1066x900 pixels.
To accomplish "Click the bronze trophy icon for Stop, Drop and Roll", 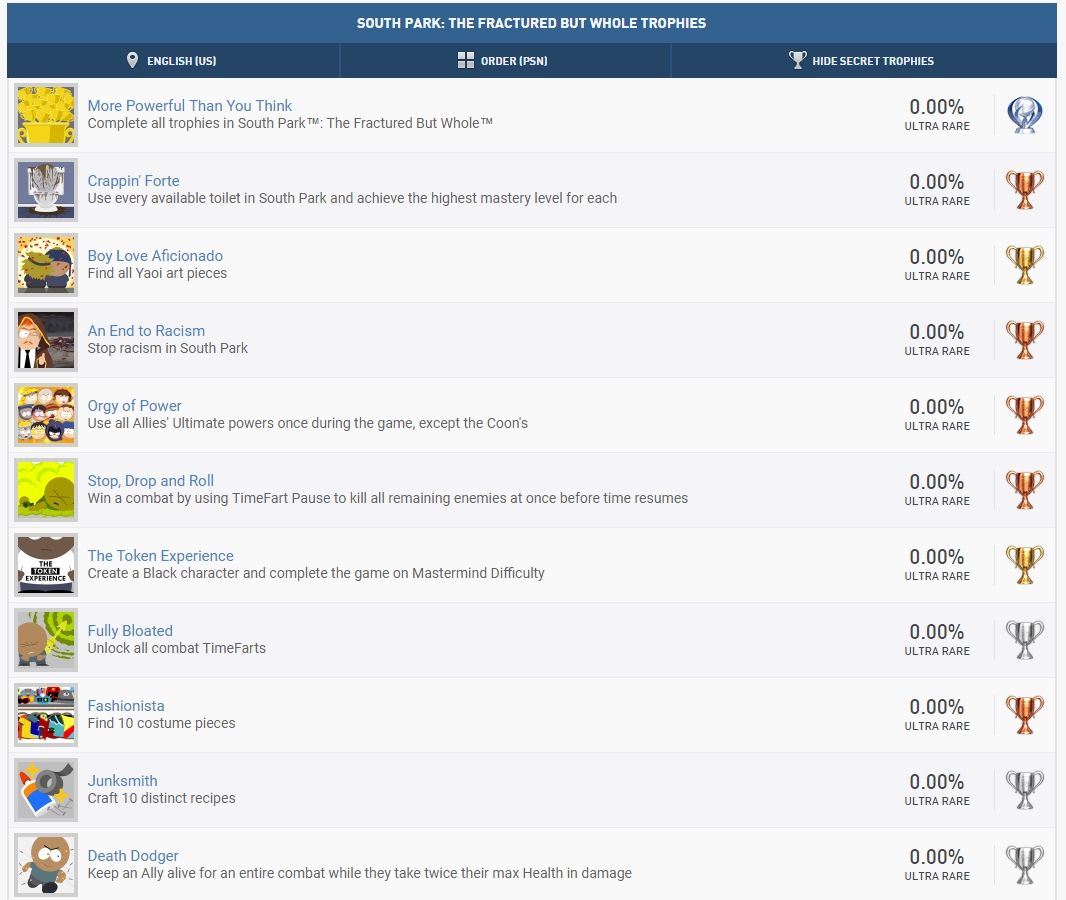I will 1025,489.
